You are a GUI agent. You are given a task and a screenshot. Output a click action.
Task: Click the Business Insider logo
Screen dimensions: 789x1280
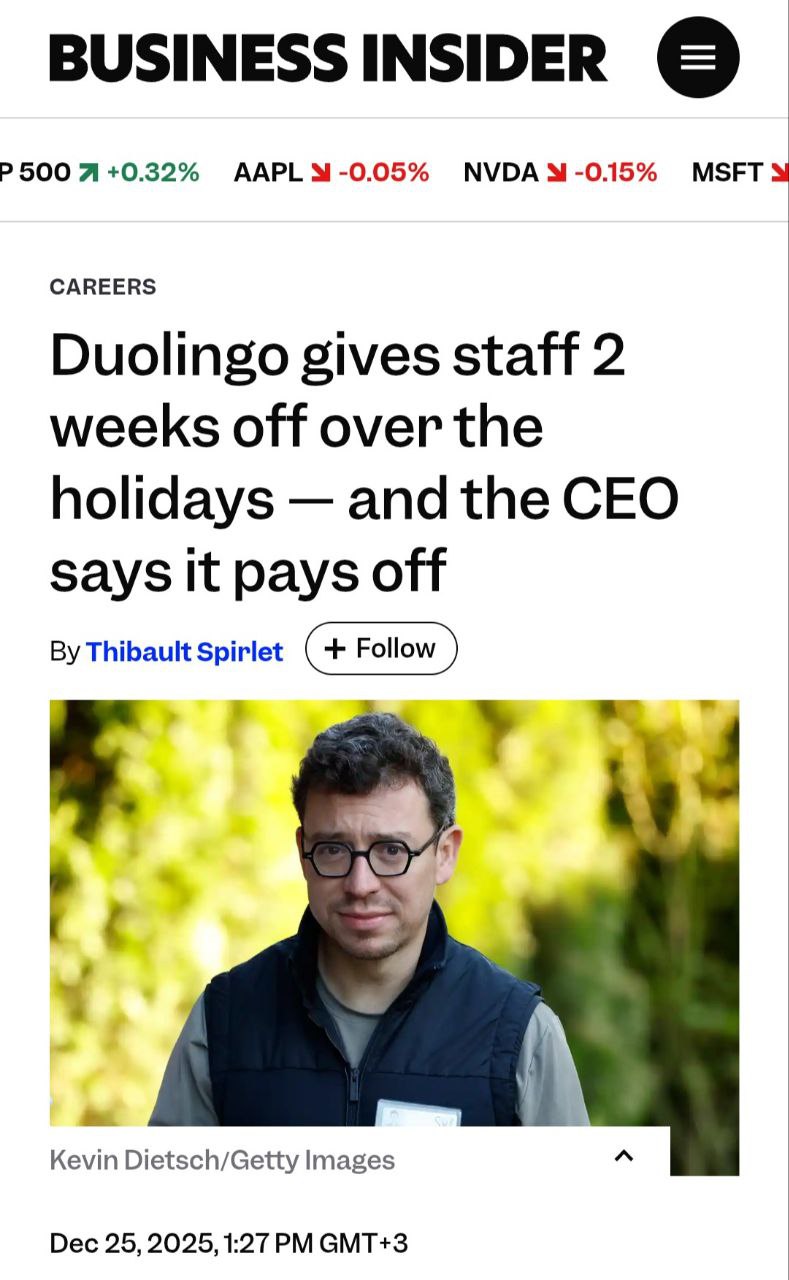click(328, 57)
